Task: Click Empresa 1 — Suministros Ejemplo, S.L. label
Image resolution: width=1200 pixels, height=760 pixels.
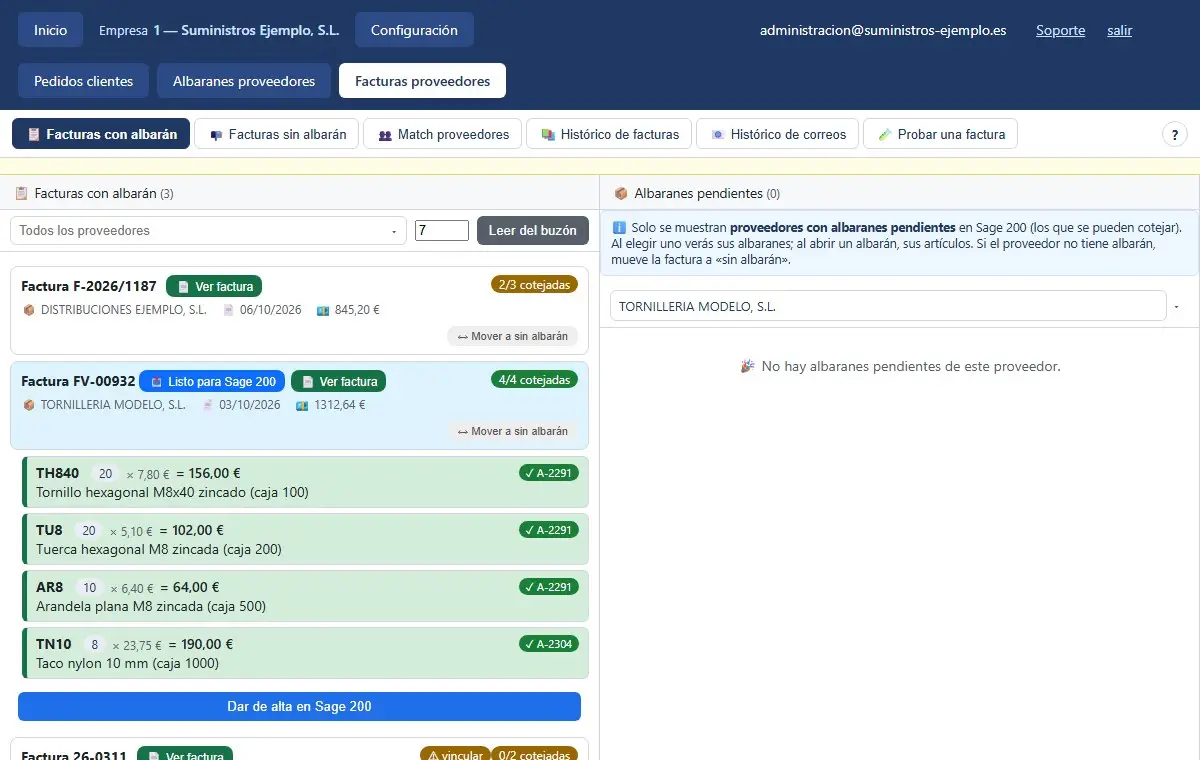Action: click(x=219, y=30)
